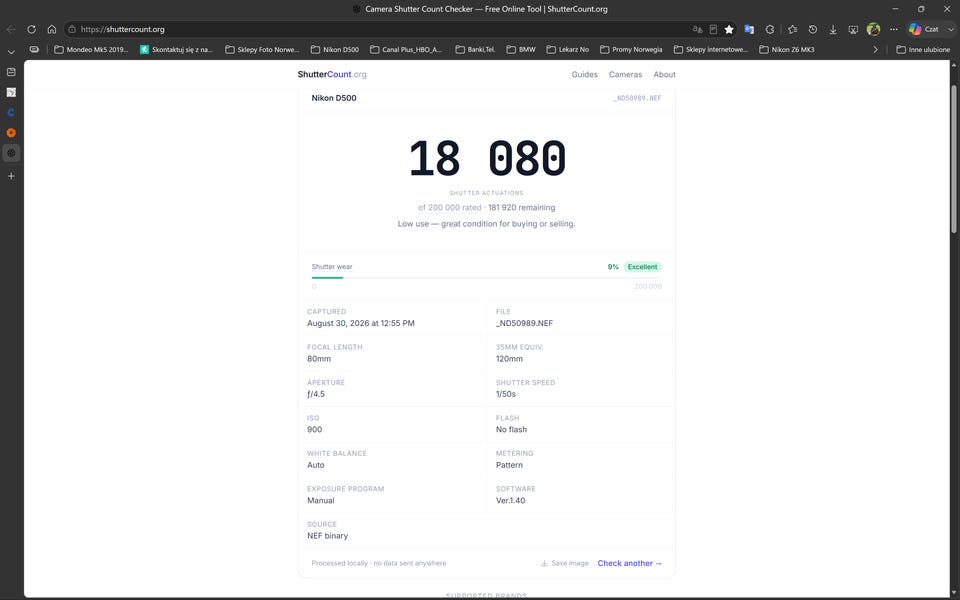Open the Cameras nav item

(625, 74)
